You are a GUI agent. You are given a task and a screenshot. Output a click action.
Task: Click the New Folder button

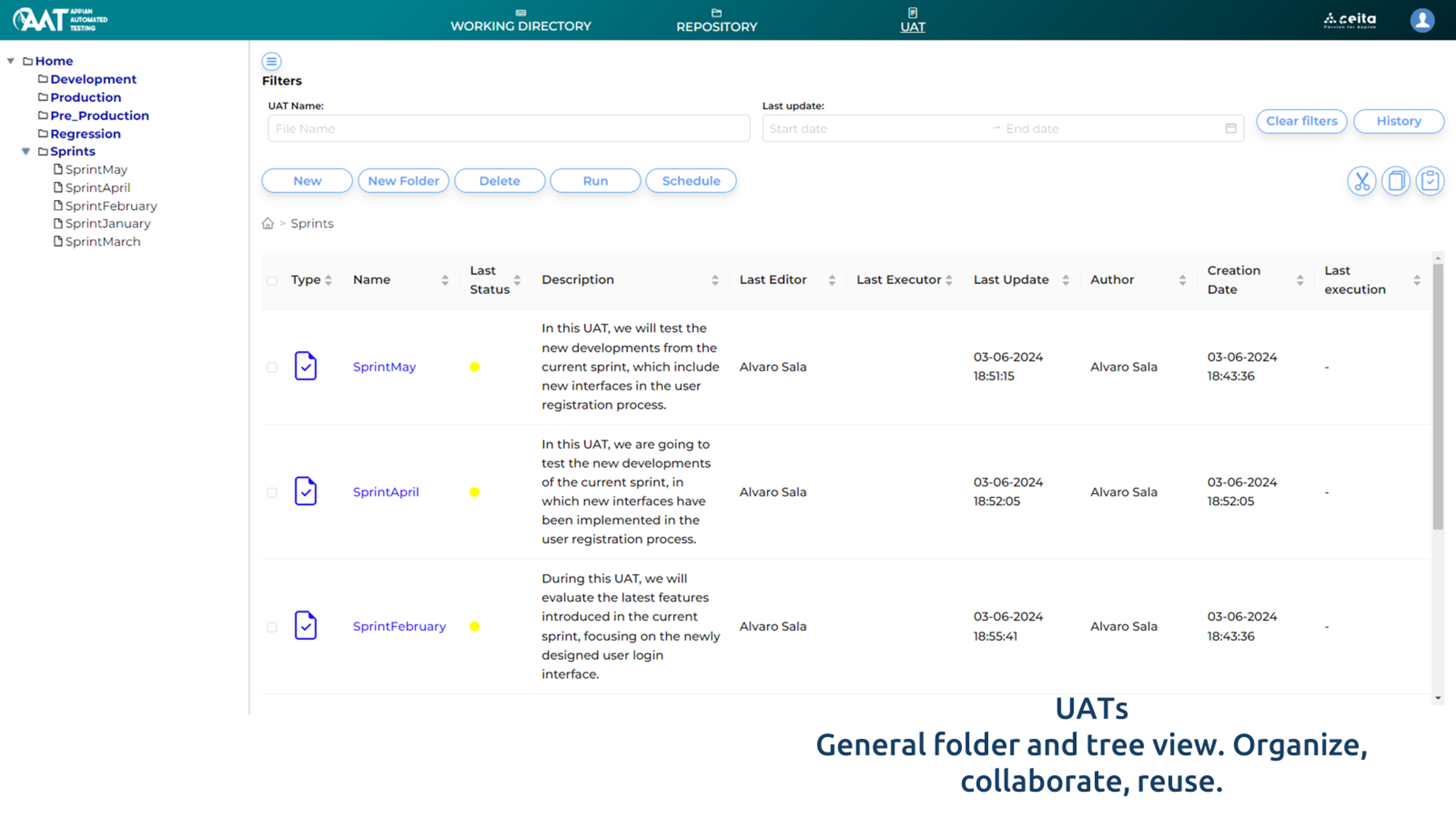[404, 181]
